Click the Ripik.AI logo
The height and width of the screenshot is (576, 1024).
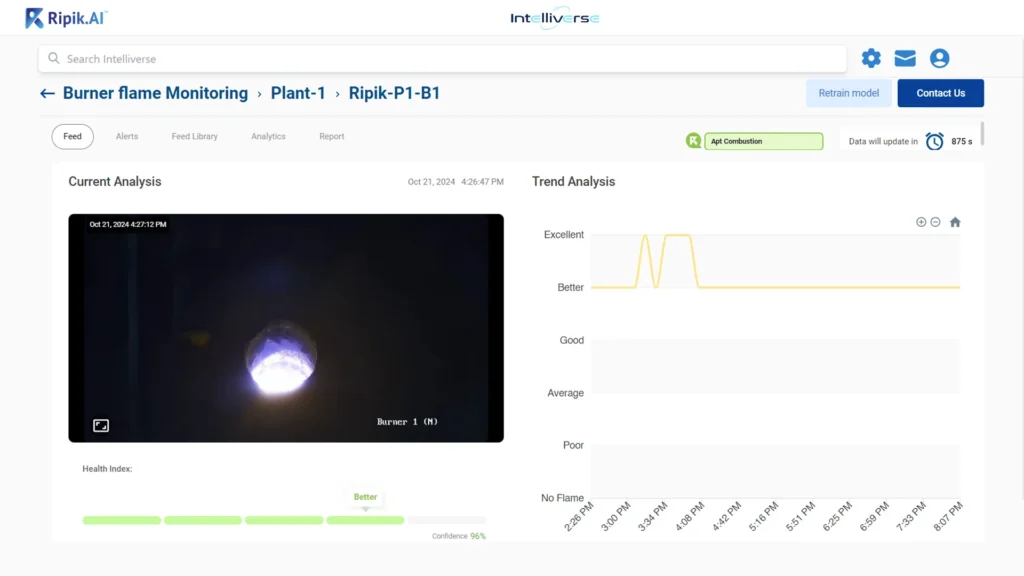(x=66, y=17)
